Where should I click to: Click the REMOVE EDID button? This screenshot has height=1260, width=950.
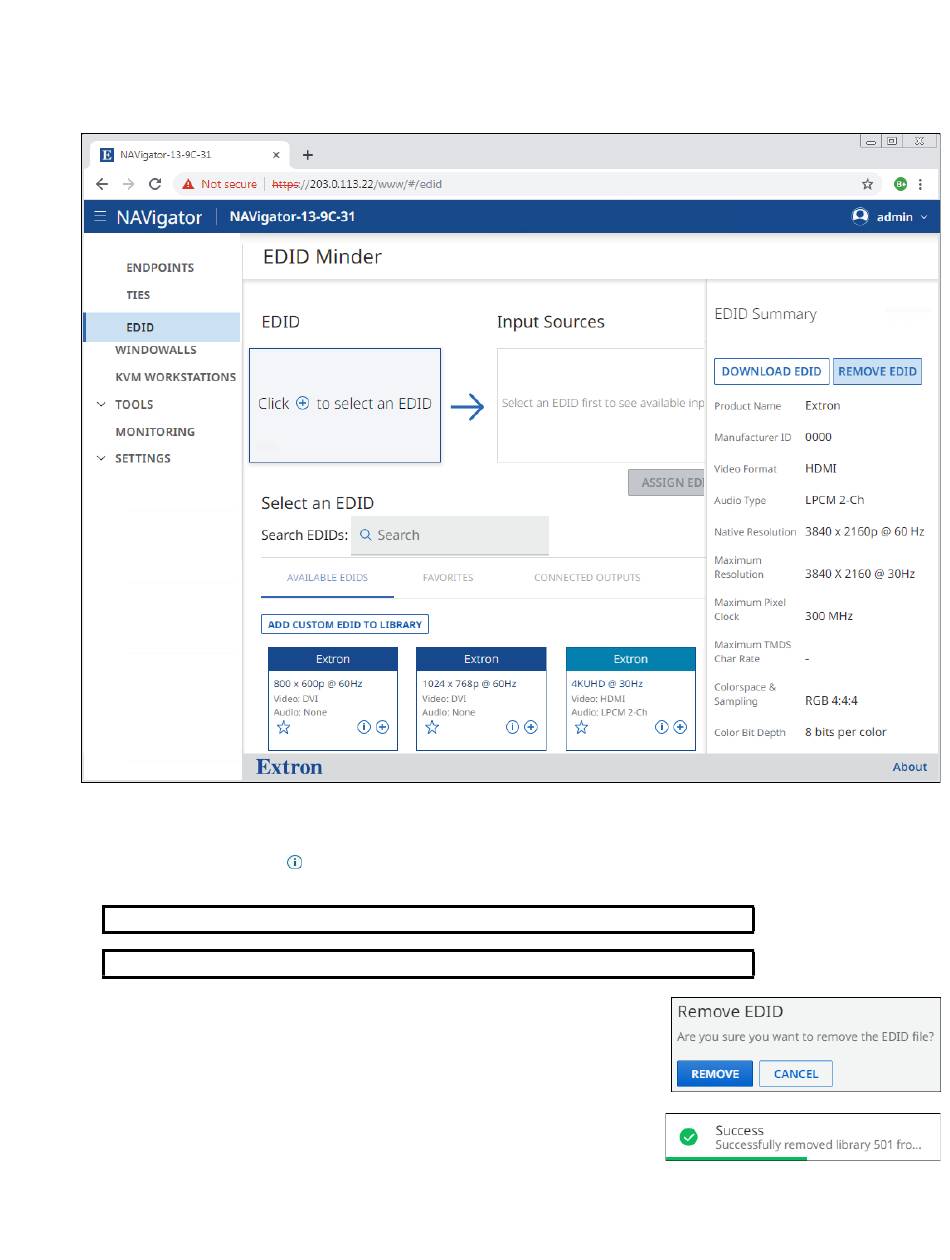[877, 372]
